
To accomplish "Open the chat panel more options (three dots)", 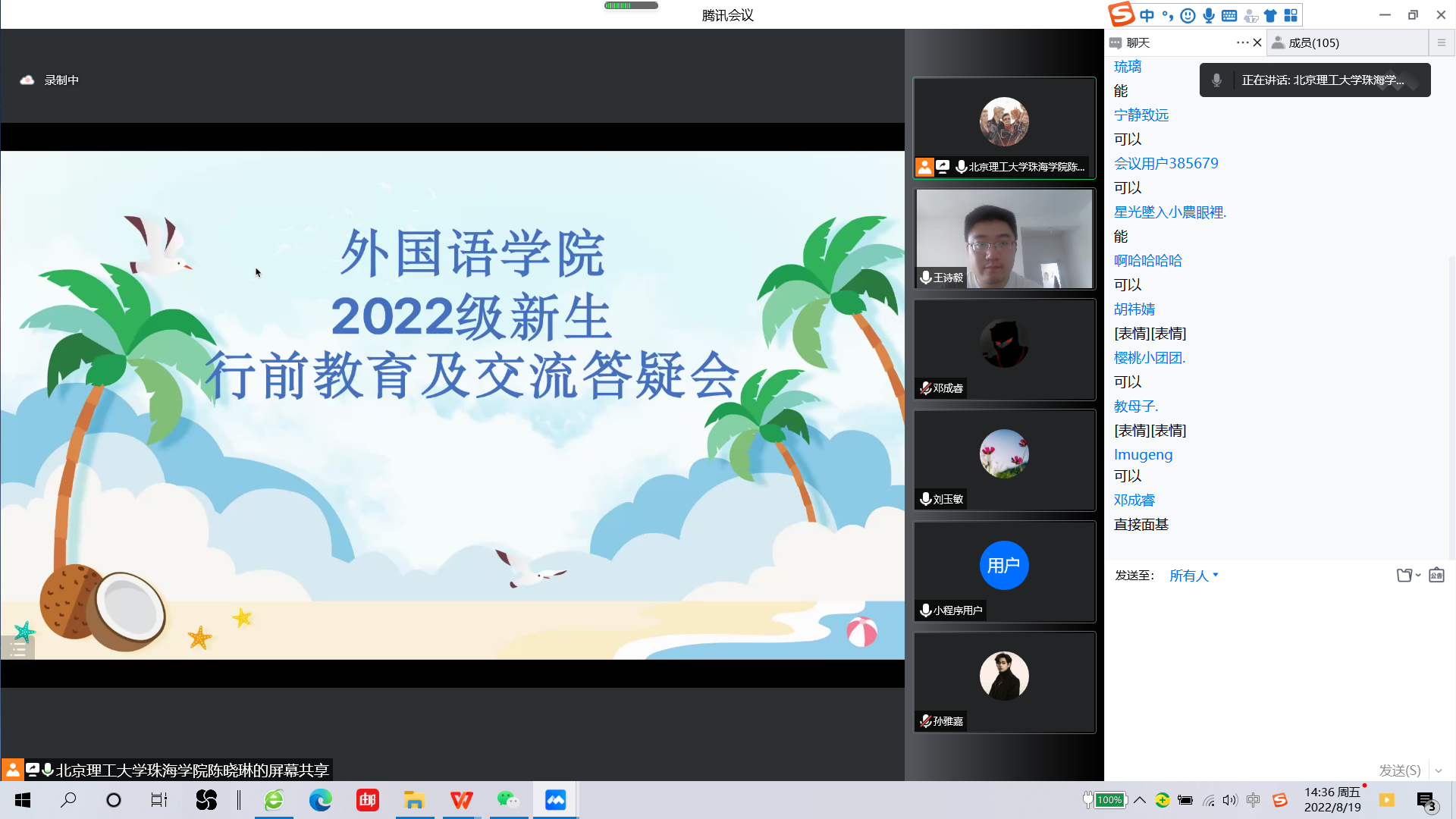I will pyautogui.click(x=1242, y=42).
